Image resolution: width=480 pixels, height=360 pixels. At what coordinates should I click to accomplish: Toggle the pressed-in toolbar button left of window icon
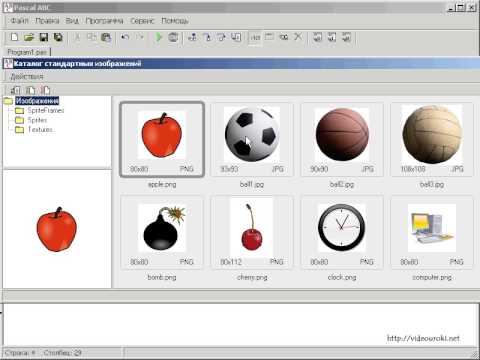click(255, 37)
